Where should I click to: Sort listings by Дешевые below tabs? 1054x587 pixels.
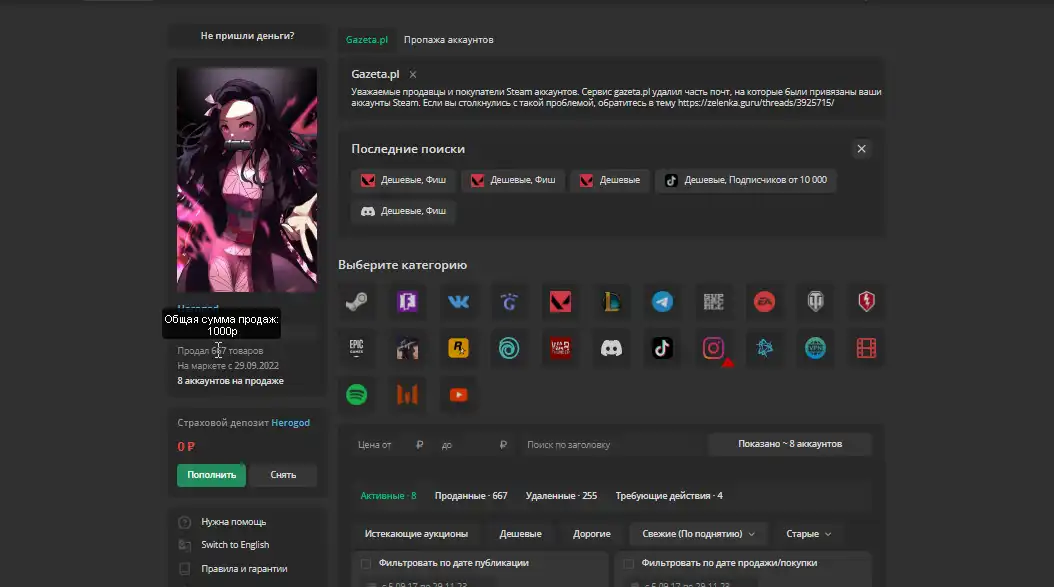[x=520, y=534]
